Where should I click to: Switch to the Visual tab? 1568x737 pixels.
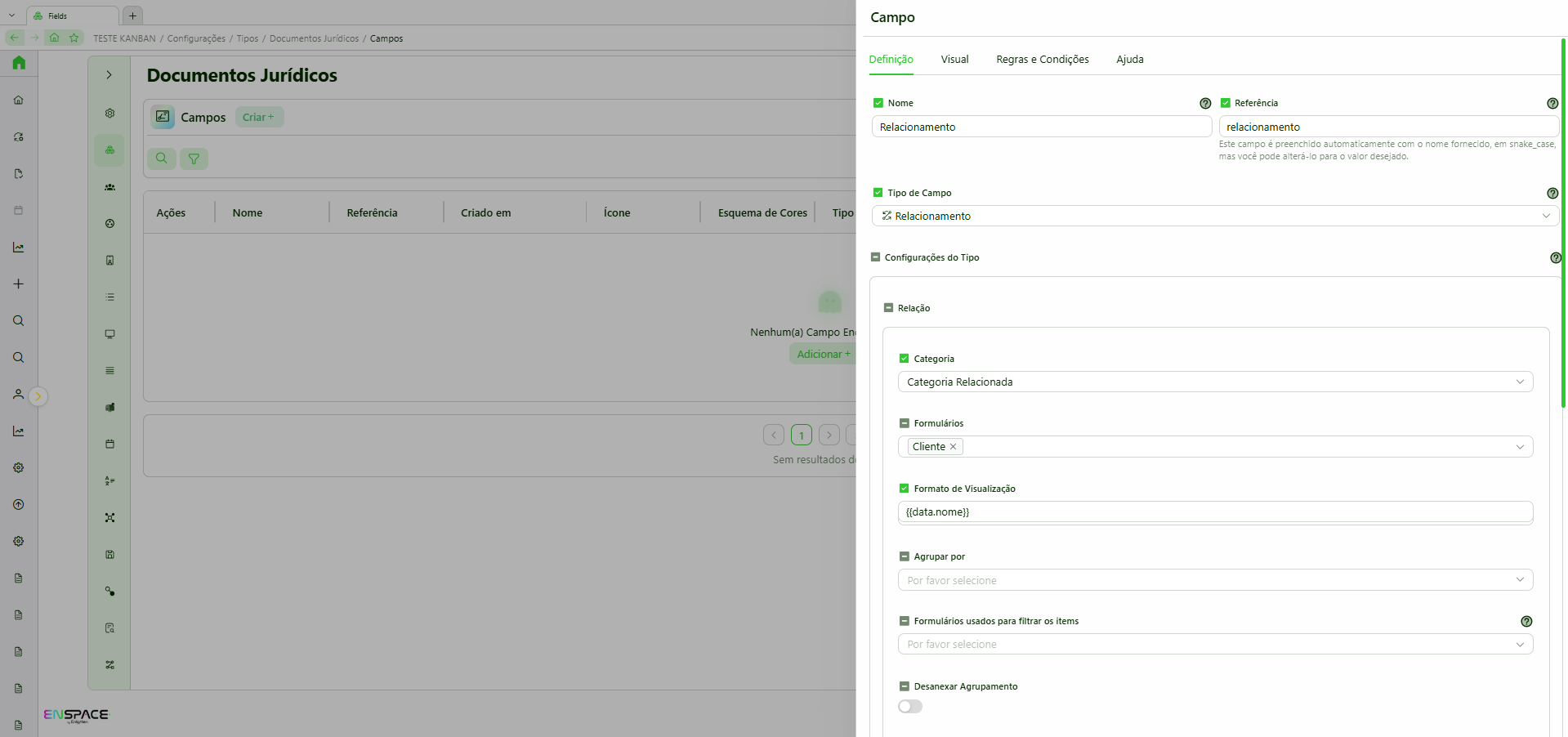pos(954,59)
